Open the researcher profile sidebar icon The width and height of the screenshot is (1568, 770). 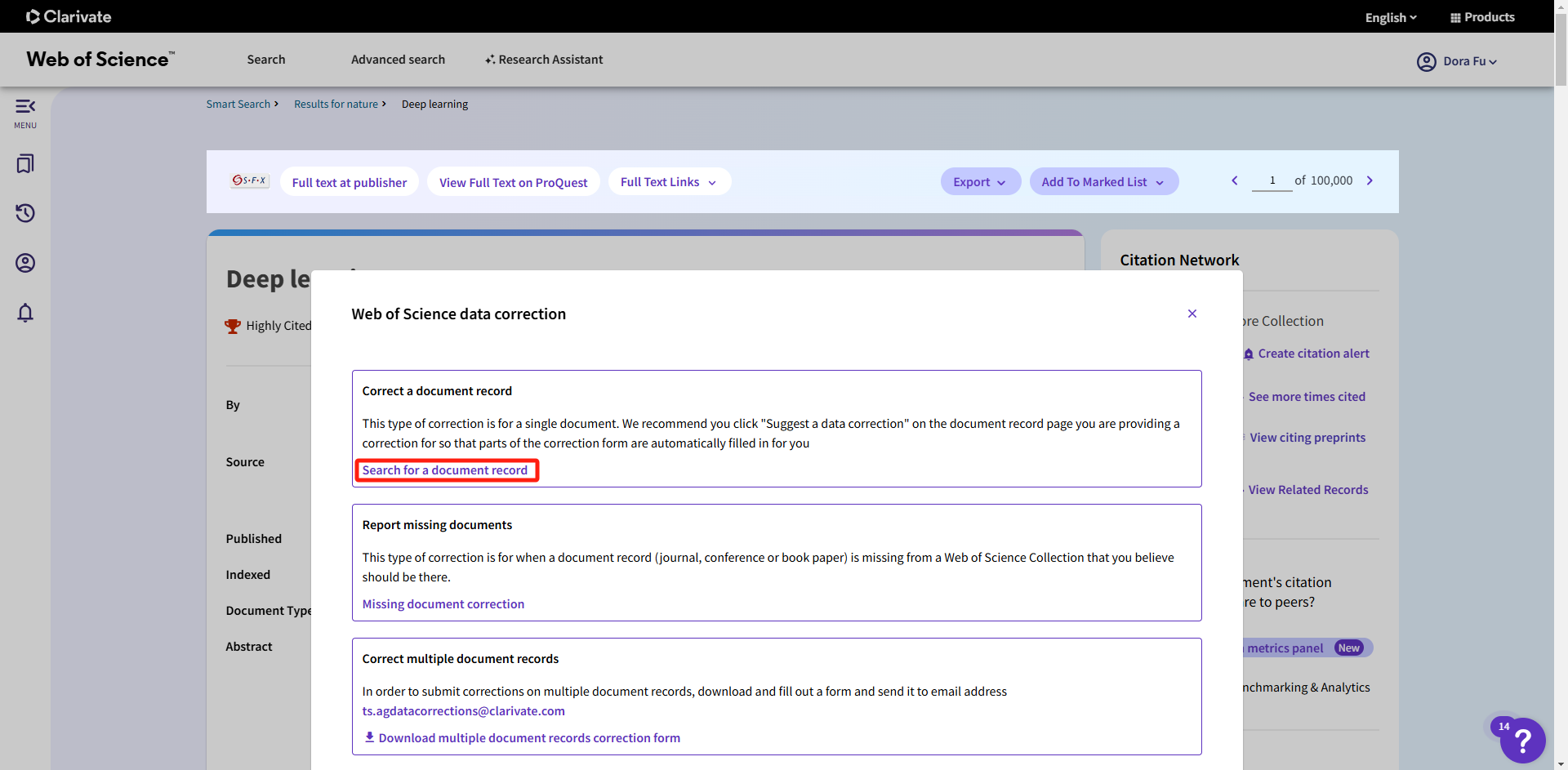point(25,263)
